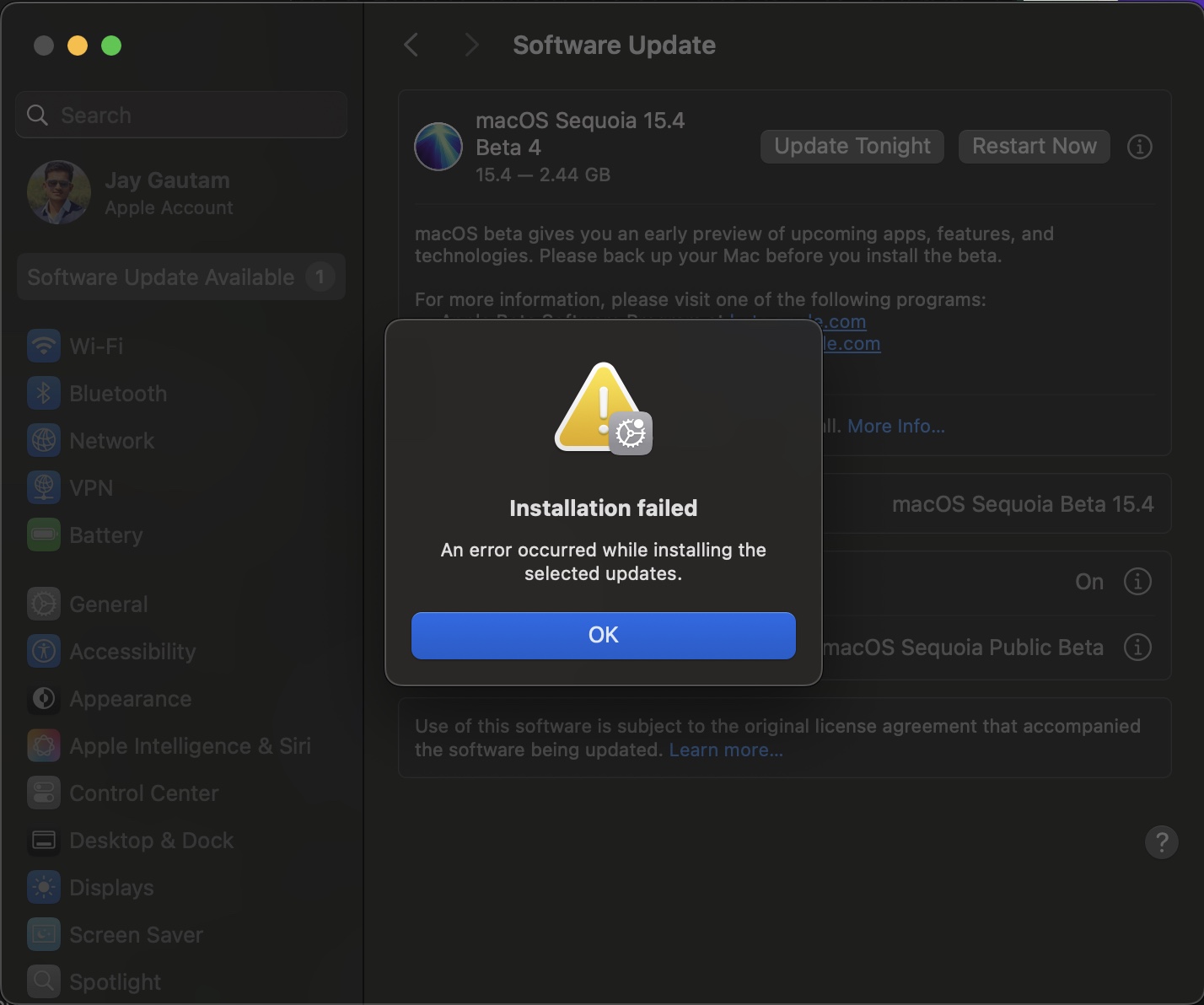Click the Software Update page title
The width and height of the screenshot is (1204, 1005).
[614, 45]
